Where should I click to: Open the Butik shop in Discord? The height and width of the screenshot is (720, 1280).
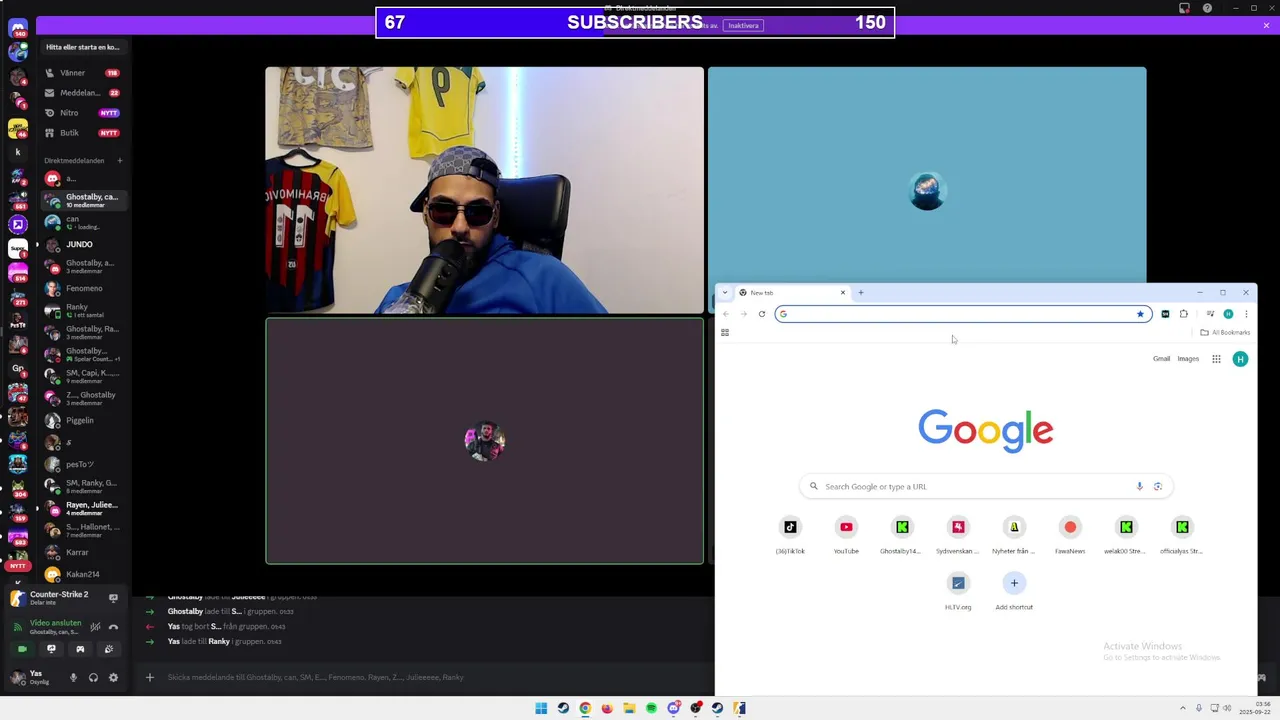tap(82, 133)
